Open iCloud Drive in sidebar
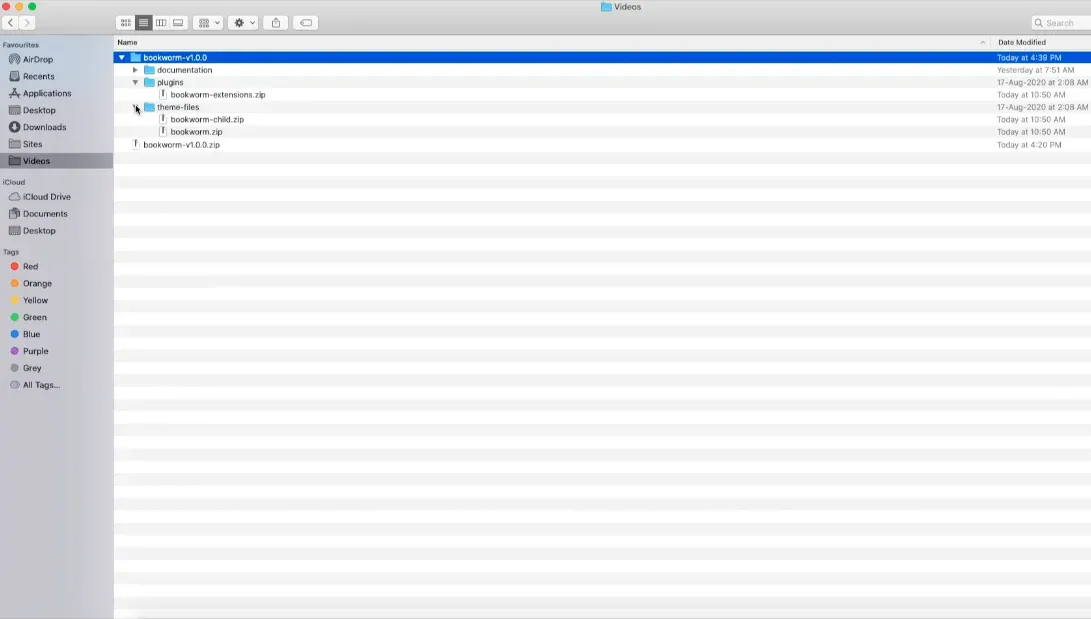 pyautogui.click(x=46, y=197)
